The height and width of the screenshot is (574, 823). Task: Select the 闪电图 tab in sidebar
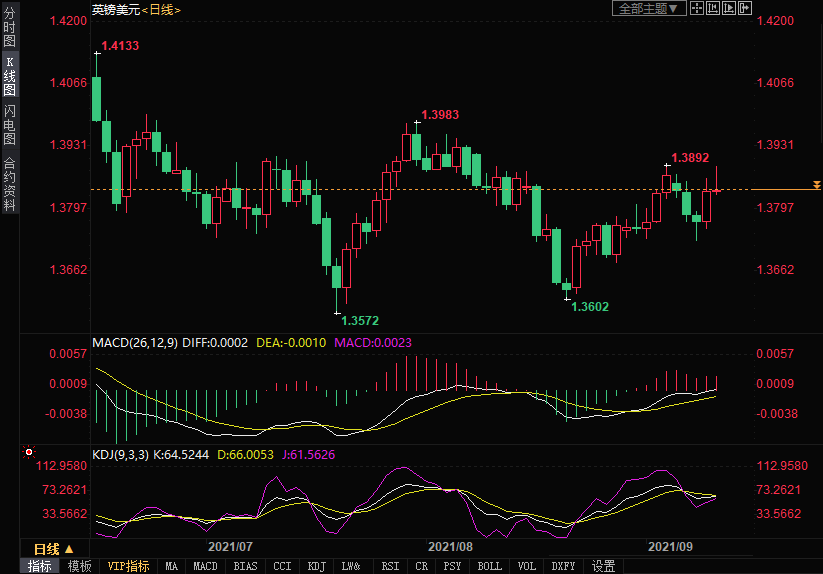tap(9, 124)
